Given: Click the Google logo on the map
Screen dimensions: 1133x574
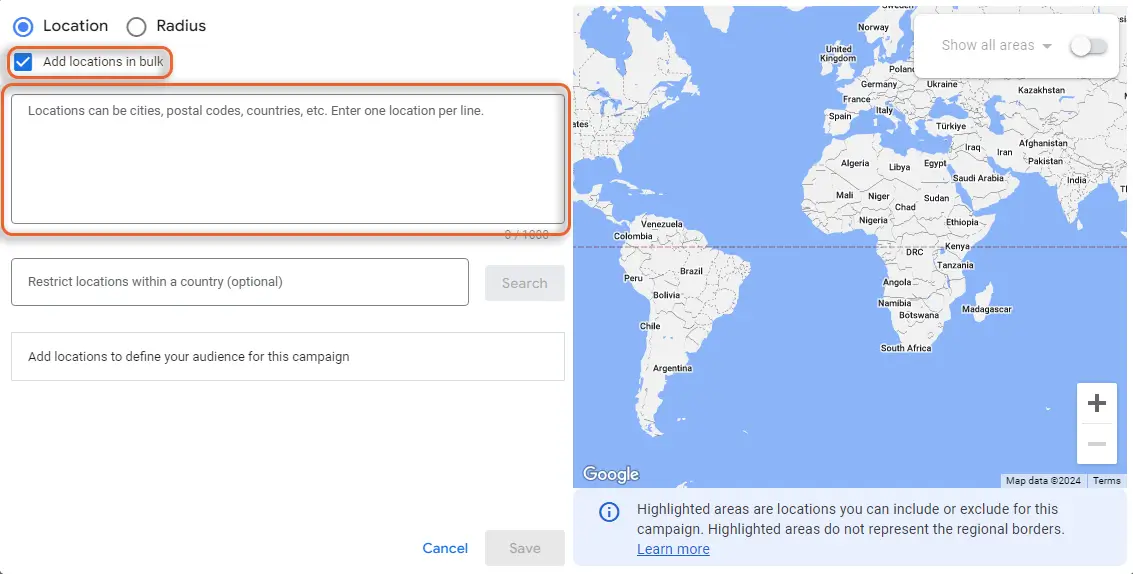Looking at the screenshot, I should pos(610,474).
